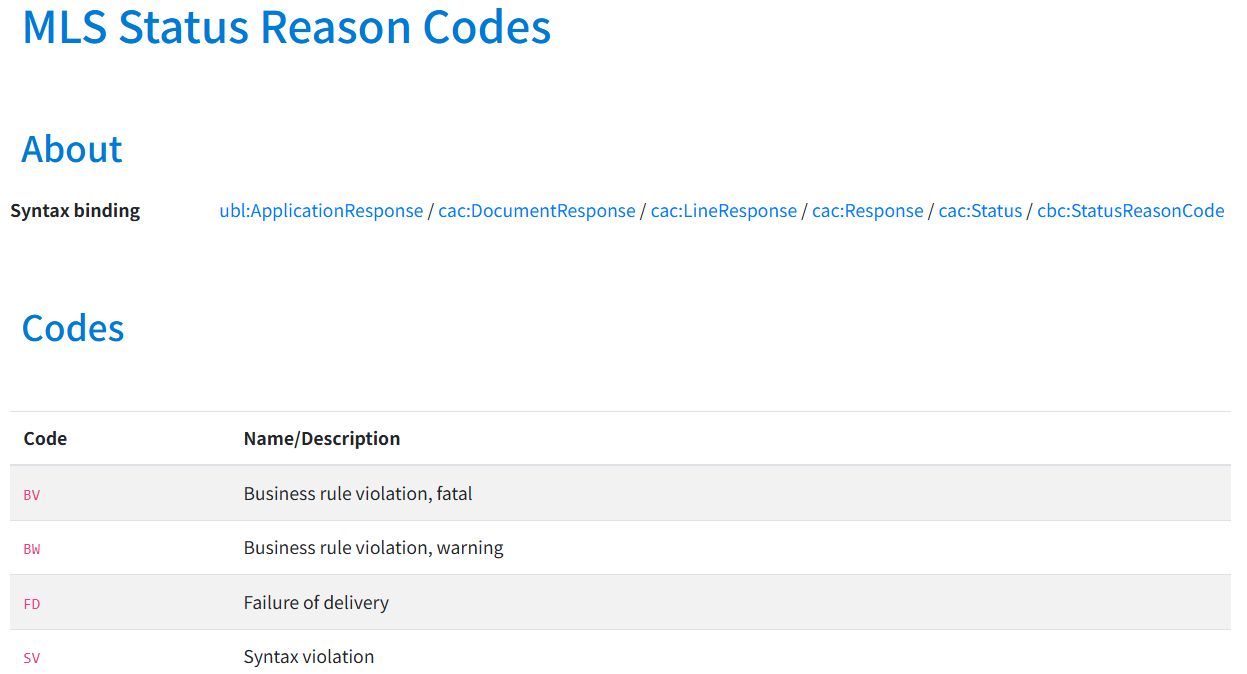
Task: Select the FD code cell
Action: [x=32, y=604]
